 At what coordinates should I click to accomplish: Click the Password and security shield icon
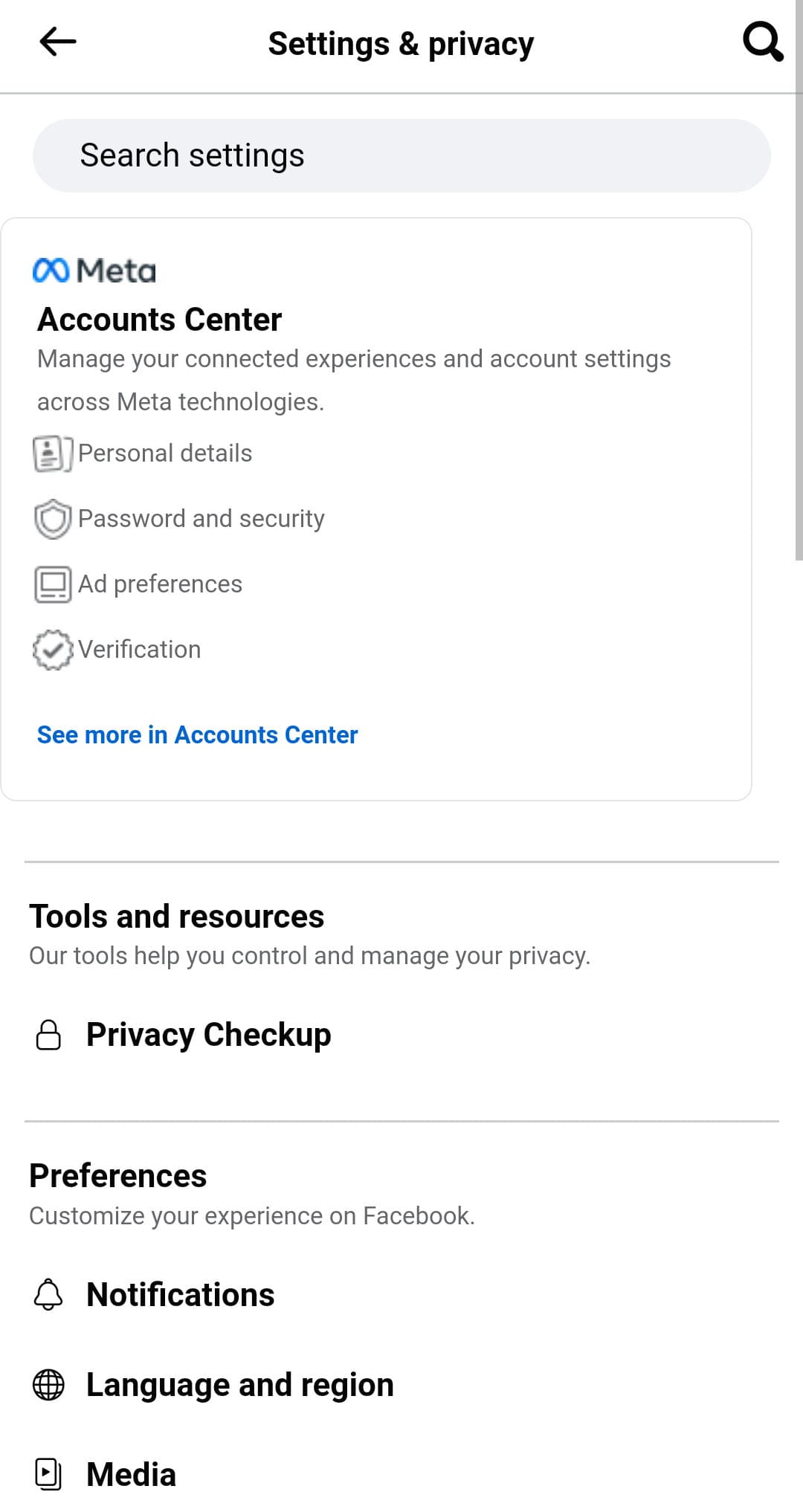coord(52,519)
